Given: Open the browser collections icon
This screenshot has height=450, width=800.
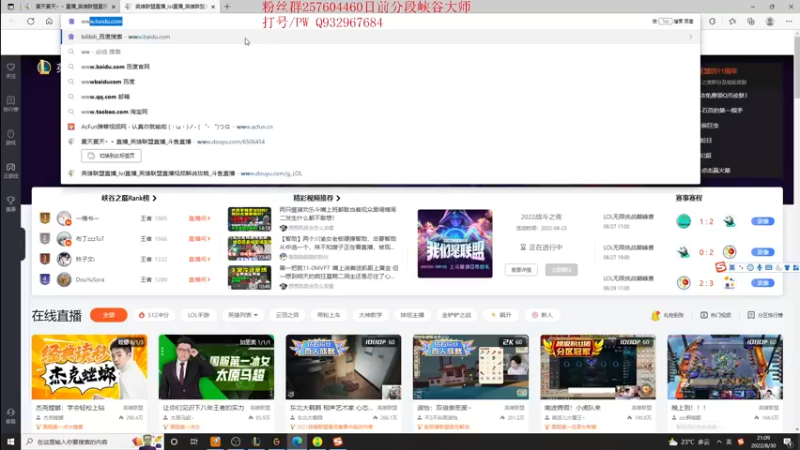Looking at the screenshot, I should point(751,21).
